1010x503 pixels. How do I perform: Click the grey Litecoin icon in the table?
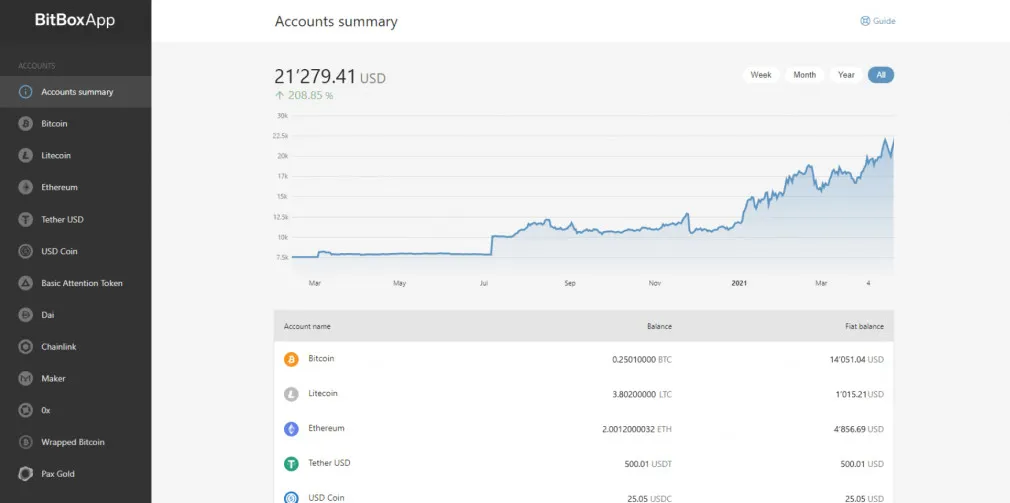tap(291, 394)
